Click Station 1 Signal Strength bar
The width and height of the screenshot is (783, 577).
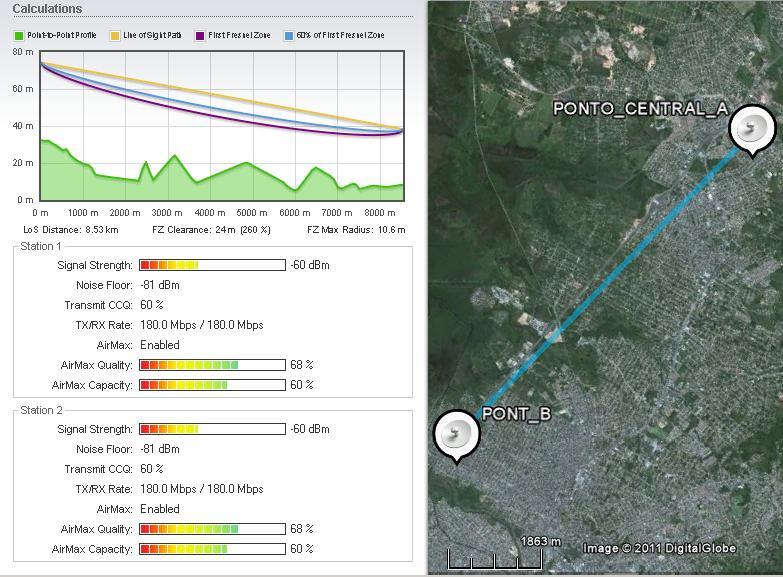(212, 265)
